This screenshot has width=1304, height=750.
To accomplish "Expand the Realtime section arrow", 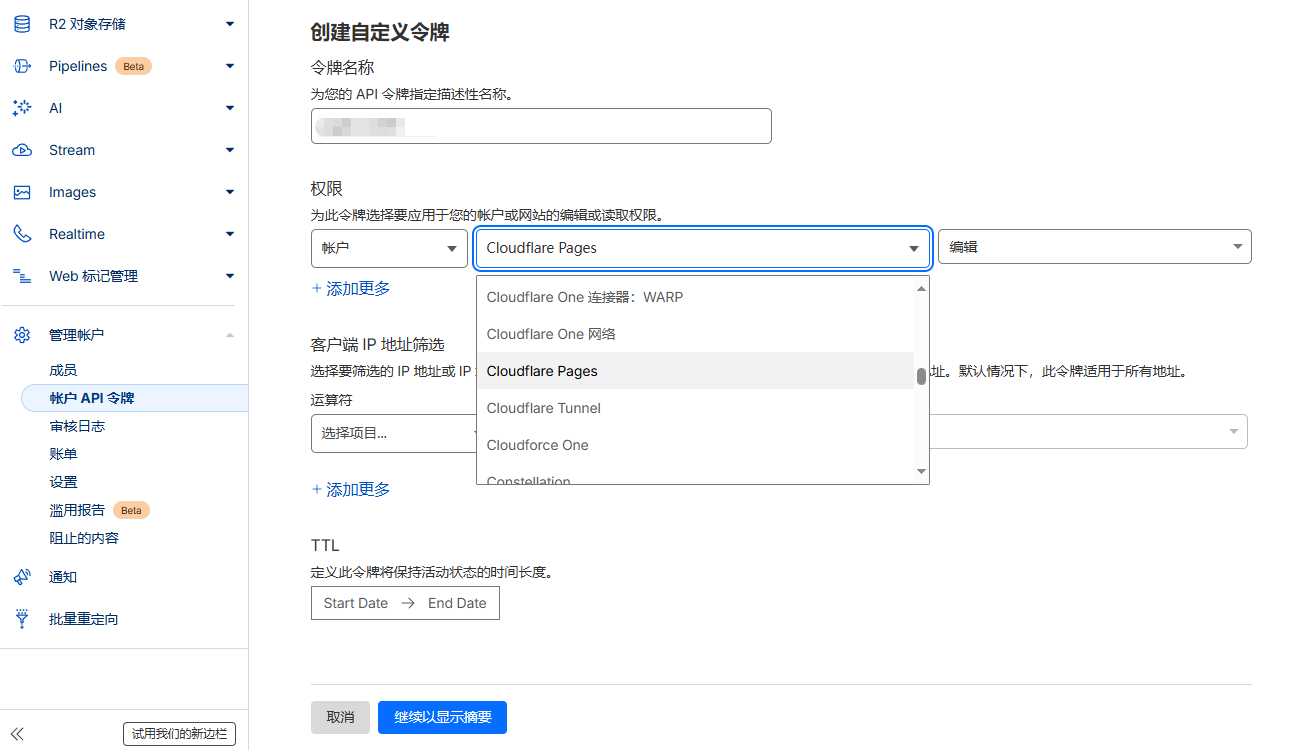I will [x=230, y=234].
